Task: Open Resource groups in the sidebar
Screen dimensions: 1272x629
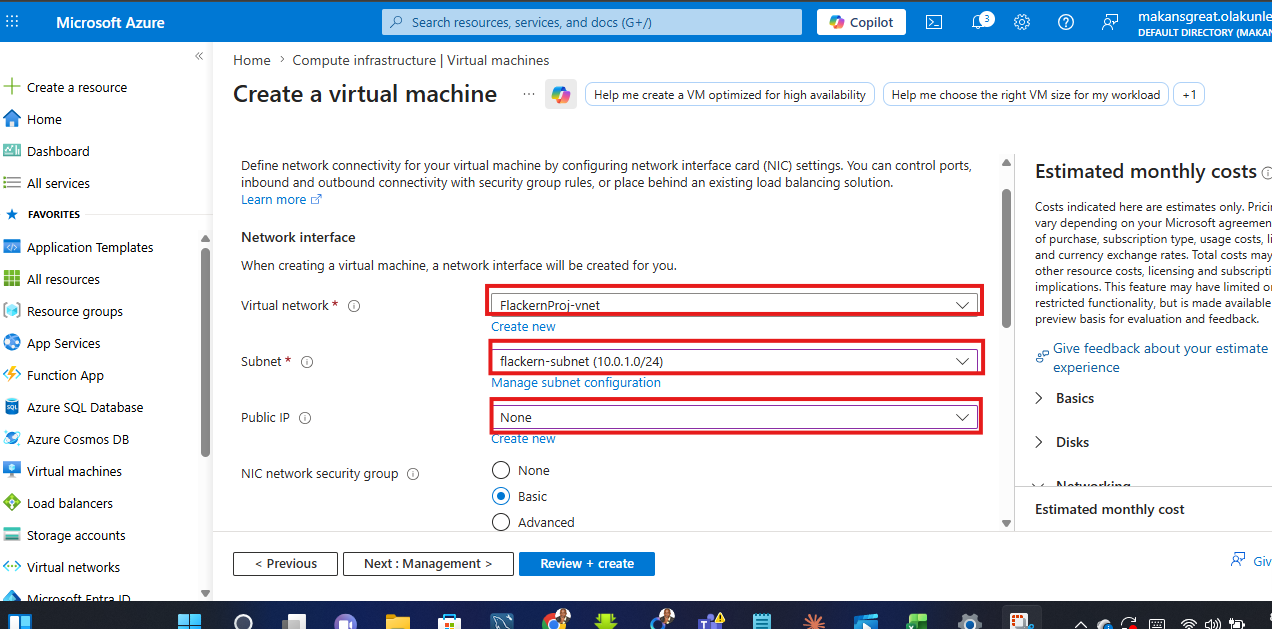Action: pyautogui.click(x=74, y=311)
